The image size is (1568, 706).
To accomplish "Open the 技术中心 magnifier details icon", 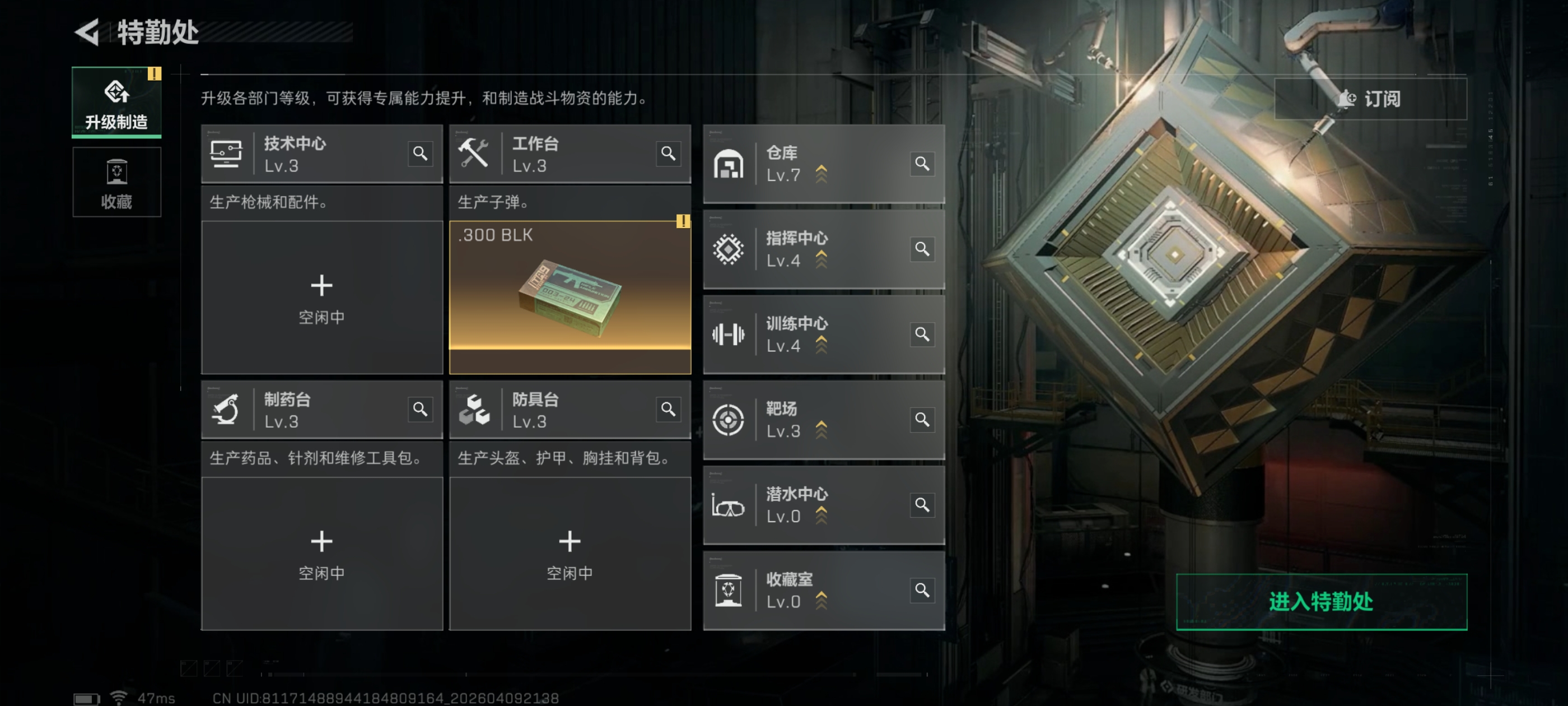I will (x=420, y=154).
